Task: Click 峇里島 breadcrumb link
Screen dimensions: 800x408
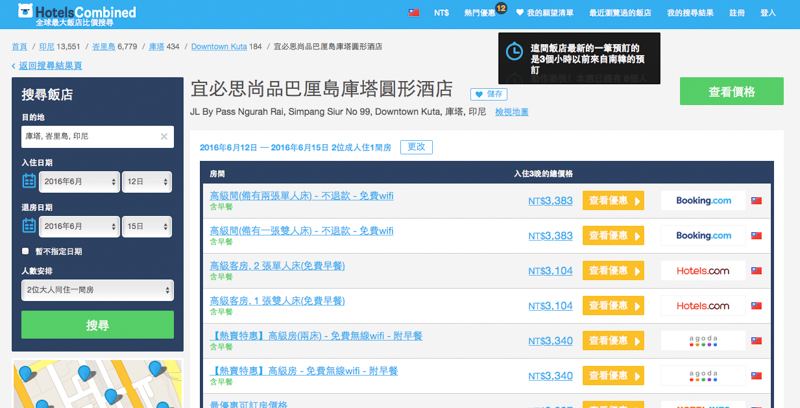Action: [x=104, y=46]
